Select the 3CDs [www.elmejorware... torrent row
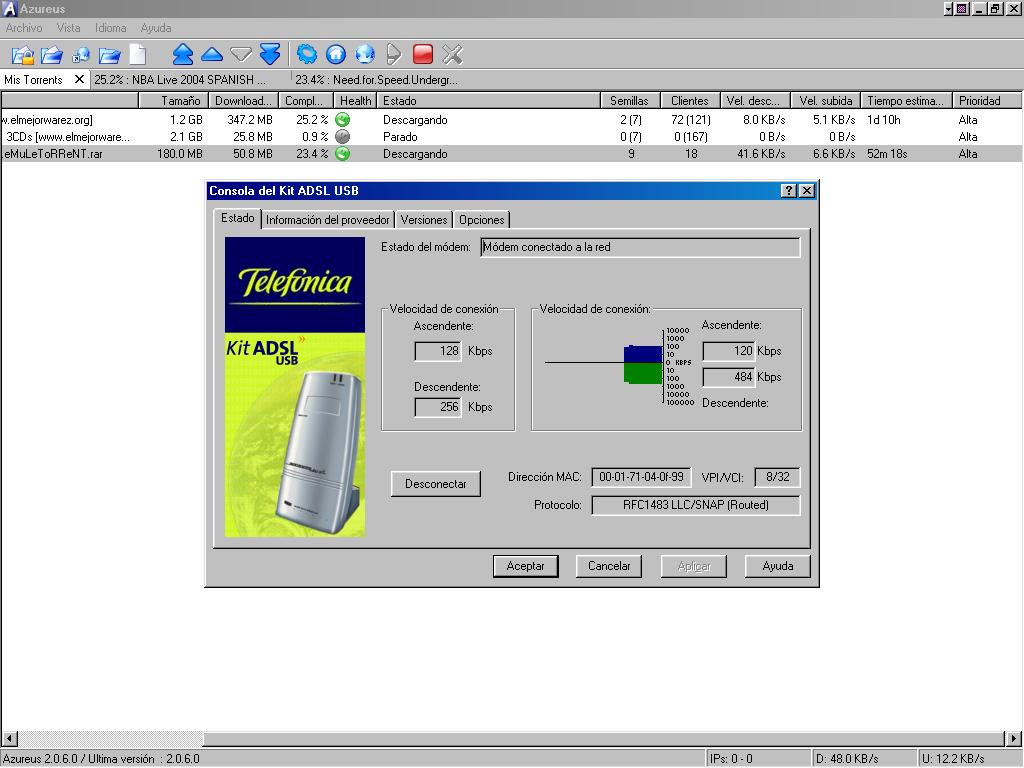Viewport: 1024px width, 768px height. [511, 136]
